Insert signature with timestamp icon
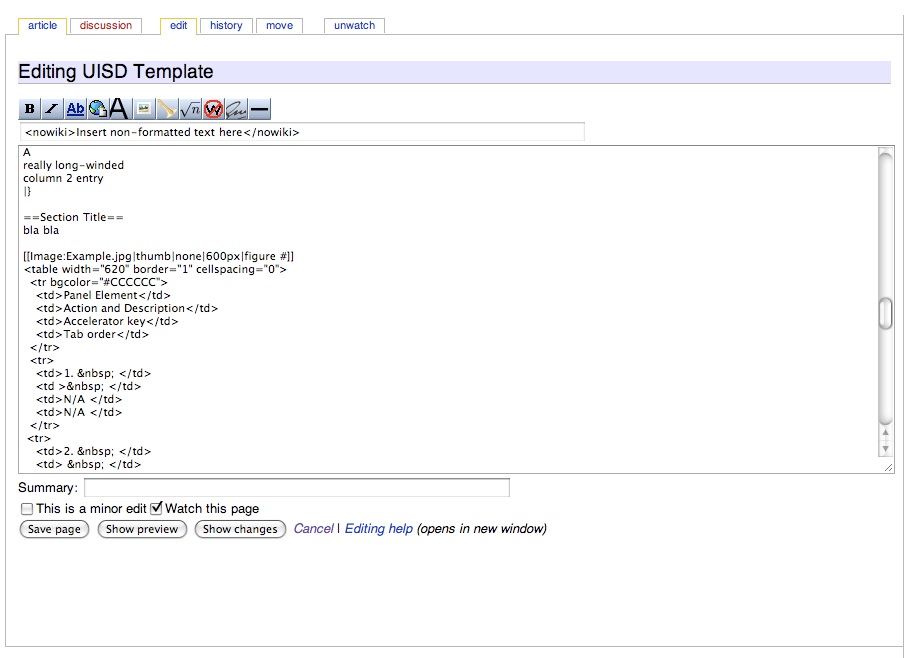This screenshot has height=658, width=904. coord(236,109)
